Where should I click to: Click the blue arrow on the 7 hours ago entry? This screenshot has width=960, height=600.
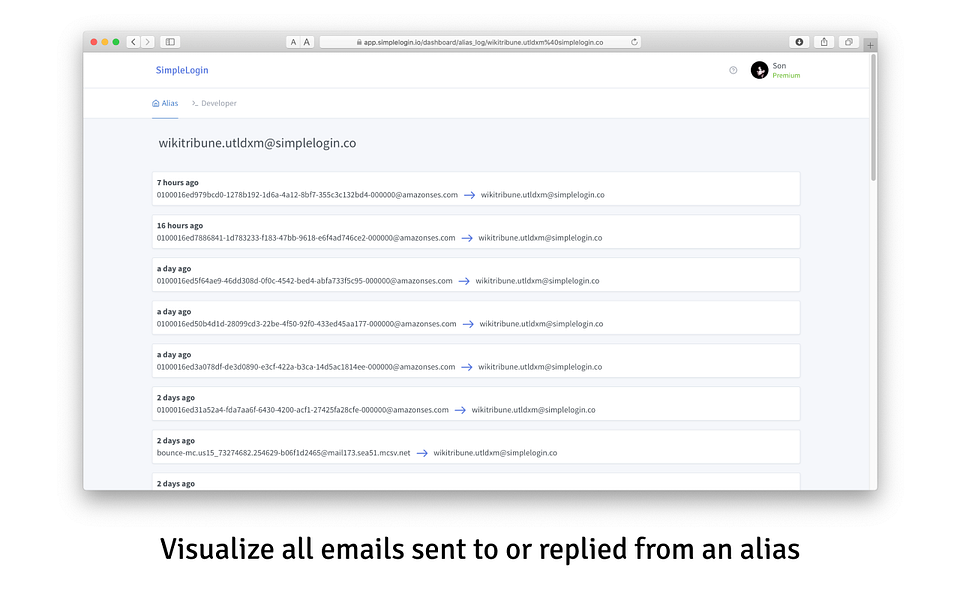pos(469,195)
